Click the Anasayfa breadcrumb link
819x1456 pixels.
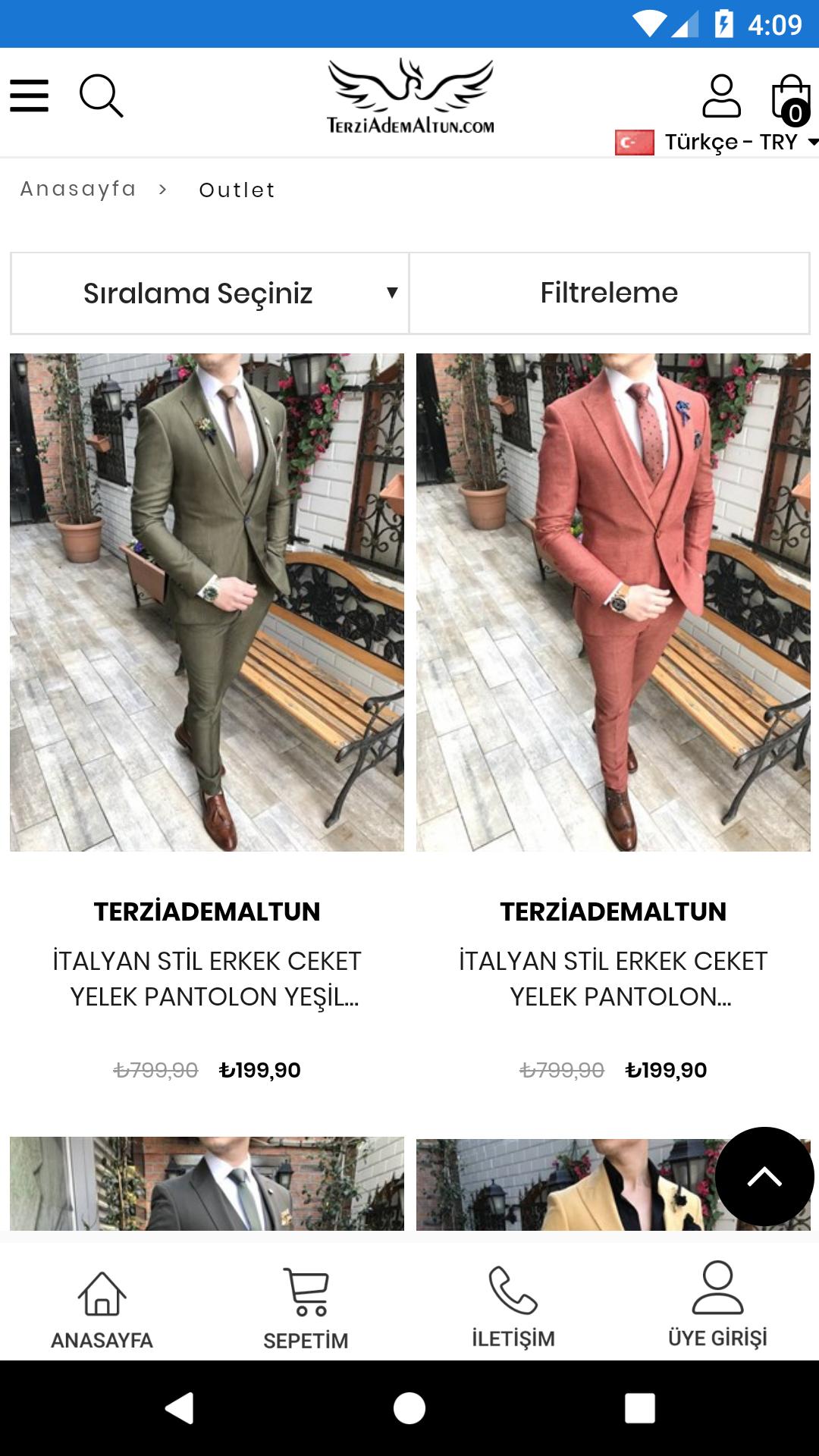click(78, 189)
